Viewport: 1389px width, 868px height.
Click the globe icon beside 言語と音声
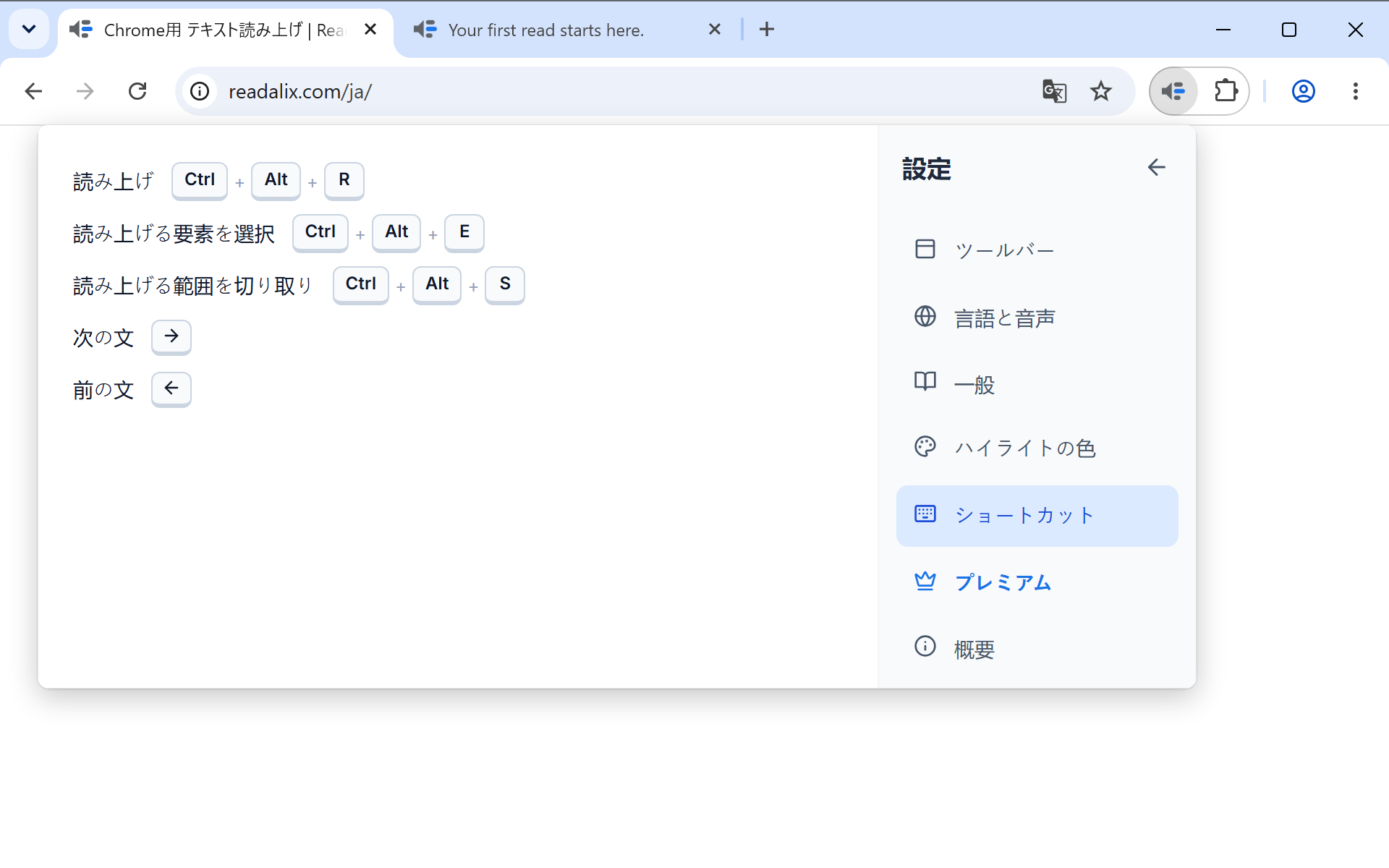[x=925, y=316]
